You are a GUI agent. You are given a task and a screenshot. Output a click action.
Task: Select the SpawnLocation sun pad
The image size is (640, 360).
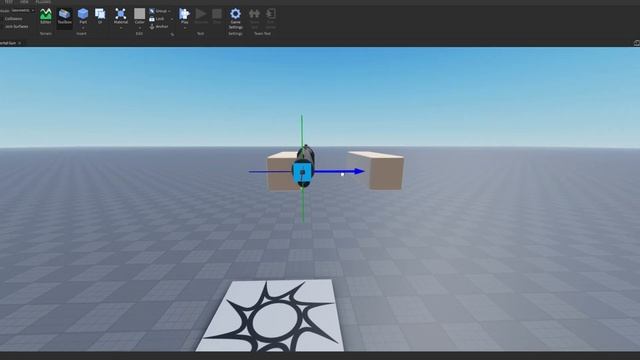pos(270,315)
